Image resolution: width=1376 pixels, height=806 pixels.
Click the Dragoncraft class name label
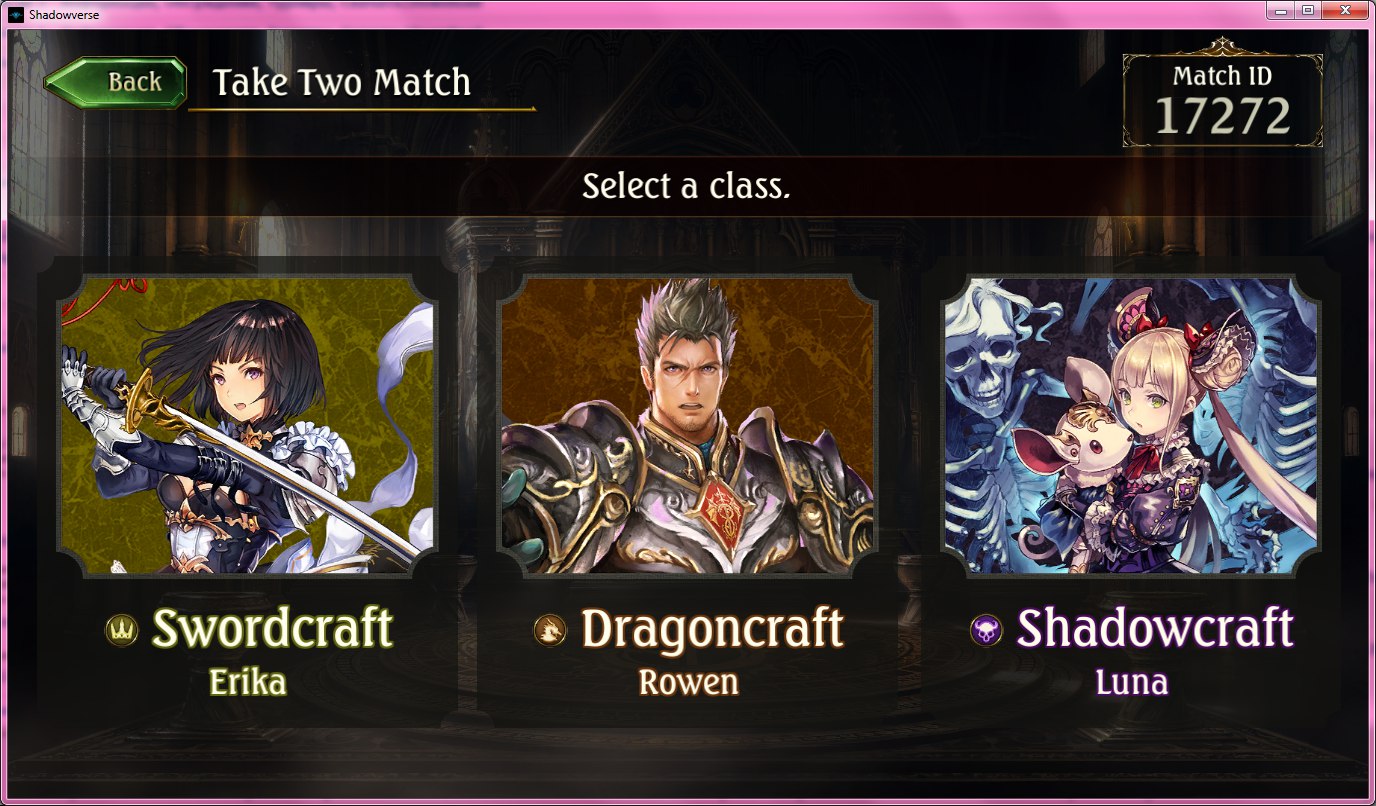point(712,629)
